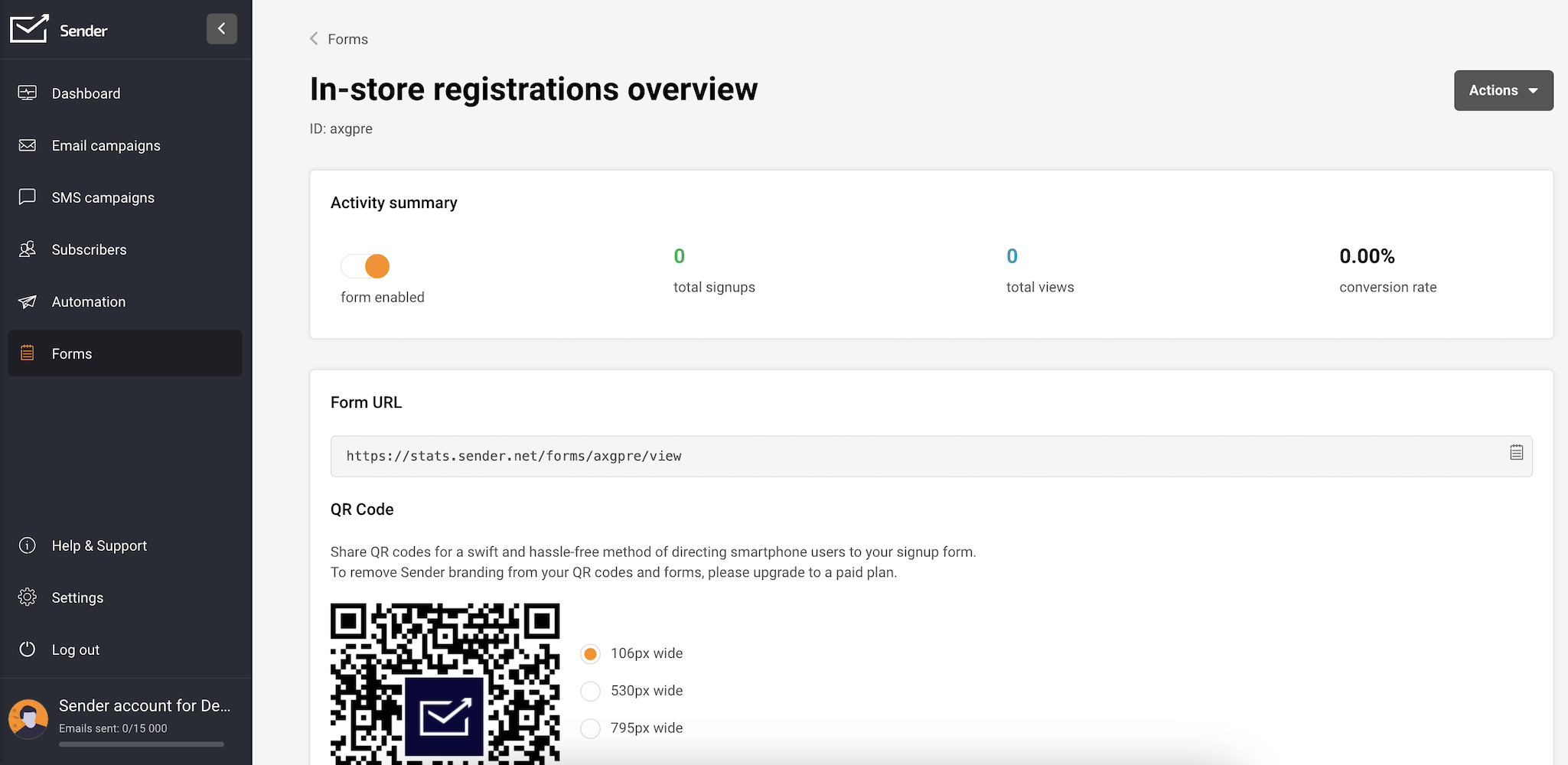The width and height of the screenshot is (1568, 765).
Task: Click the Settings gear icon
Action: tap(28, 597)
